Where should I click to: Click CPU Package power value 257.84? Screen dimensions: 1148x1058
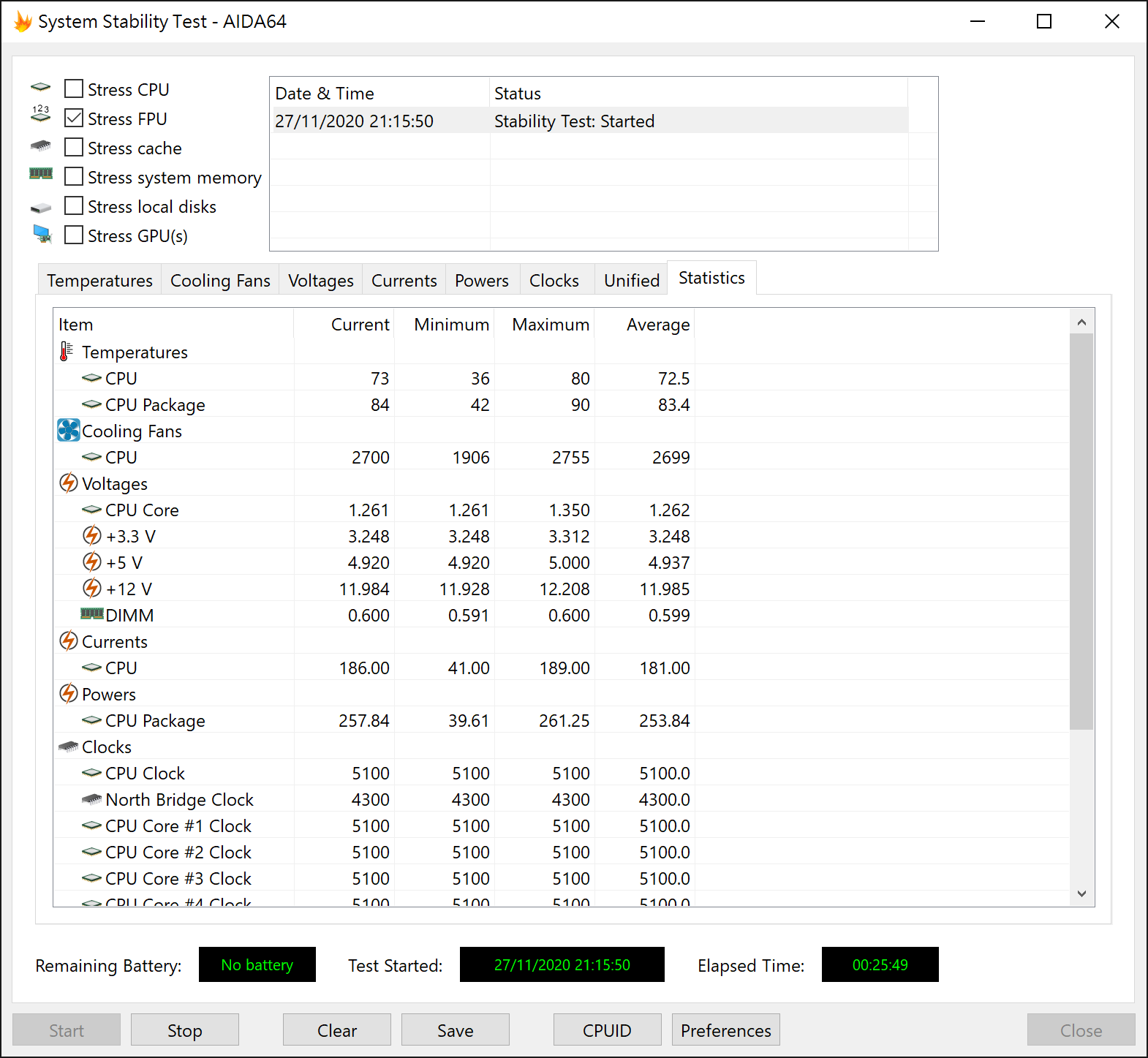pos(364,720)
